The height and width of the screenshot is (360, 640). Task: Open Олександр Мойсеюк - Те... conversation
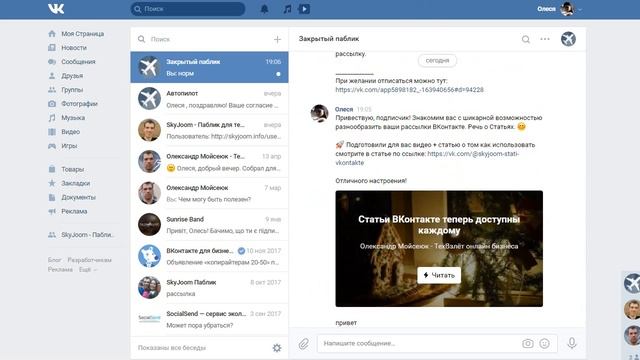[x=209, y=162]
